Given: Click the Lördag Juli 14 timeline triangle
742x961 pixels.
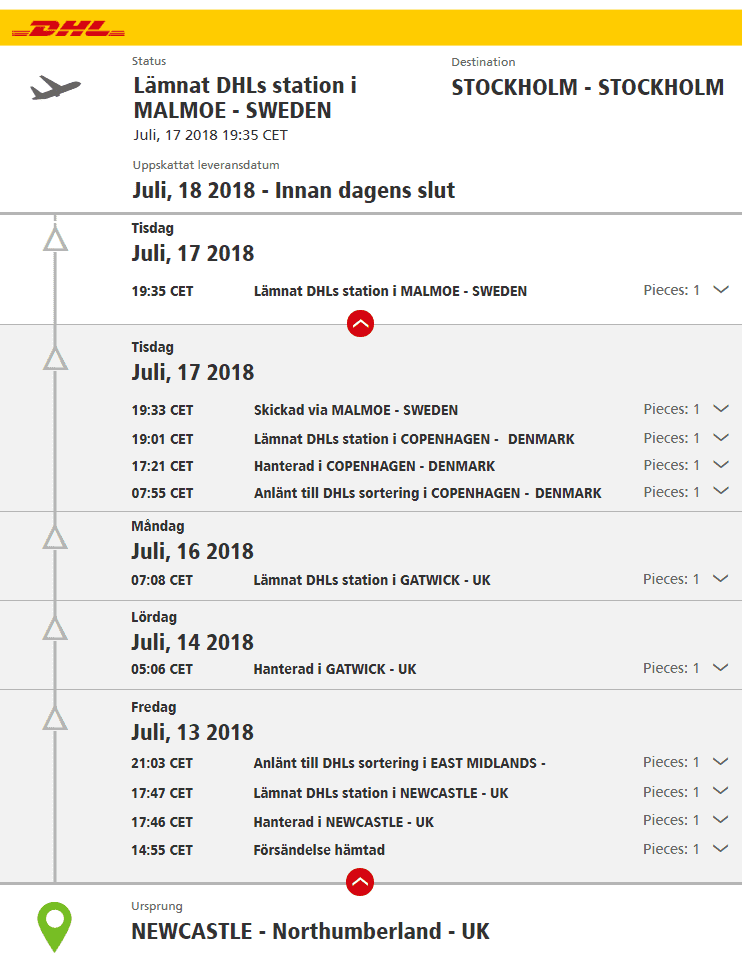Looking at the screenshot, I should point(55,628).
